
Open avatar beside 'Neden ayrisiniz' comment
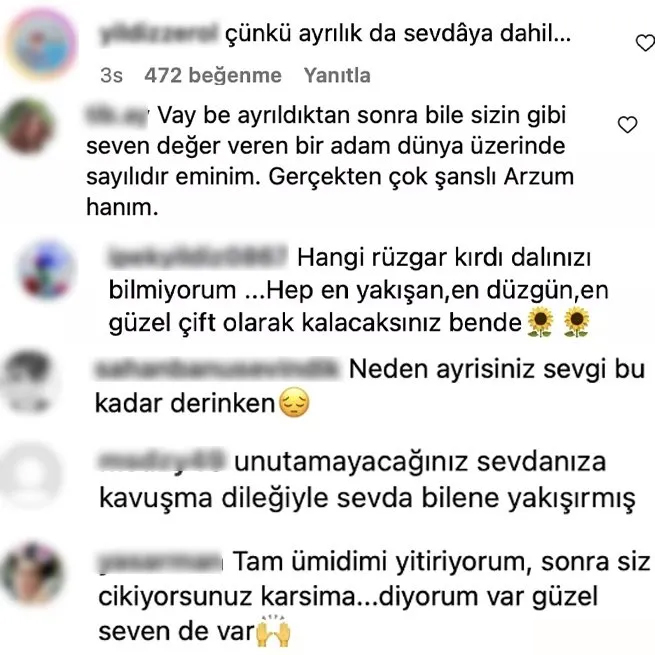tap(28, 381)
